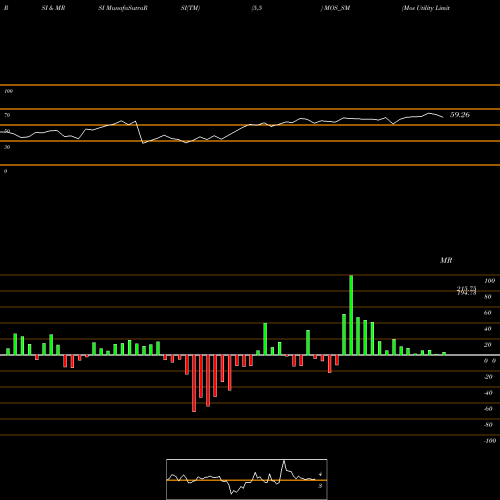500x500 pixels.
Task: Click the current RSI value 59.26
Action: (x=460, y=115)
